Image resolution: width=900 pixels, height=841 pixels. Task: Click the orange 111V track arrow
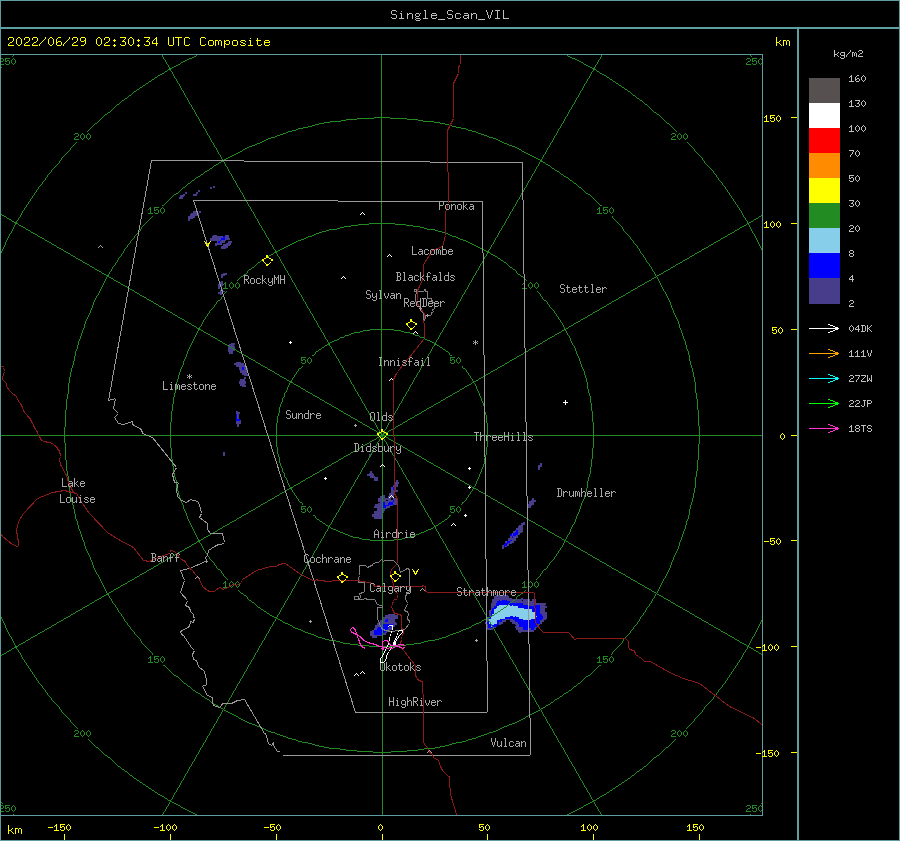click(x=824, y=354)
